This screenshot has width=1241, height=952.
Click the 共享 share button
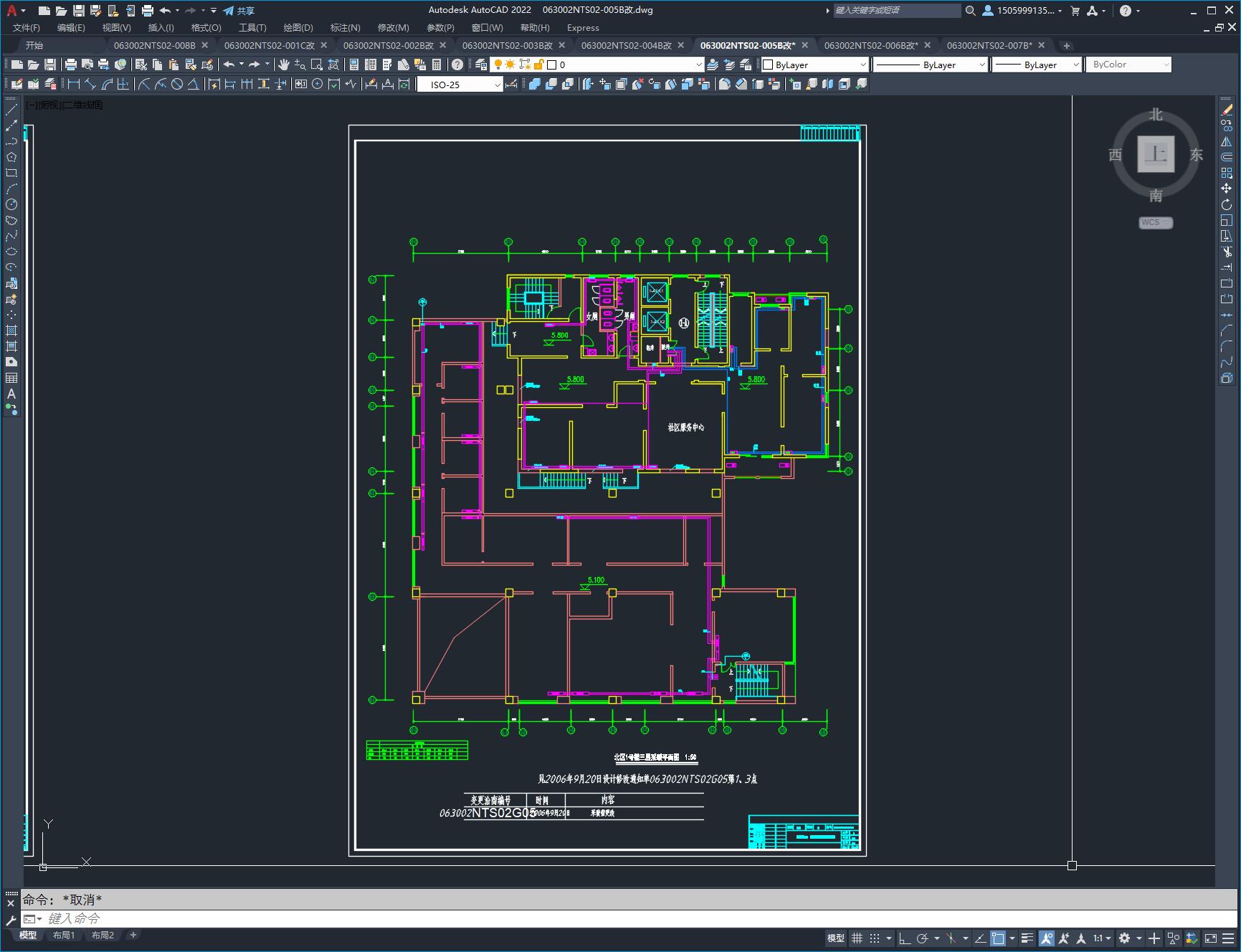(x=239, y=11)
